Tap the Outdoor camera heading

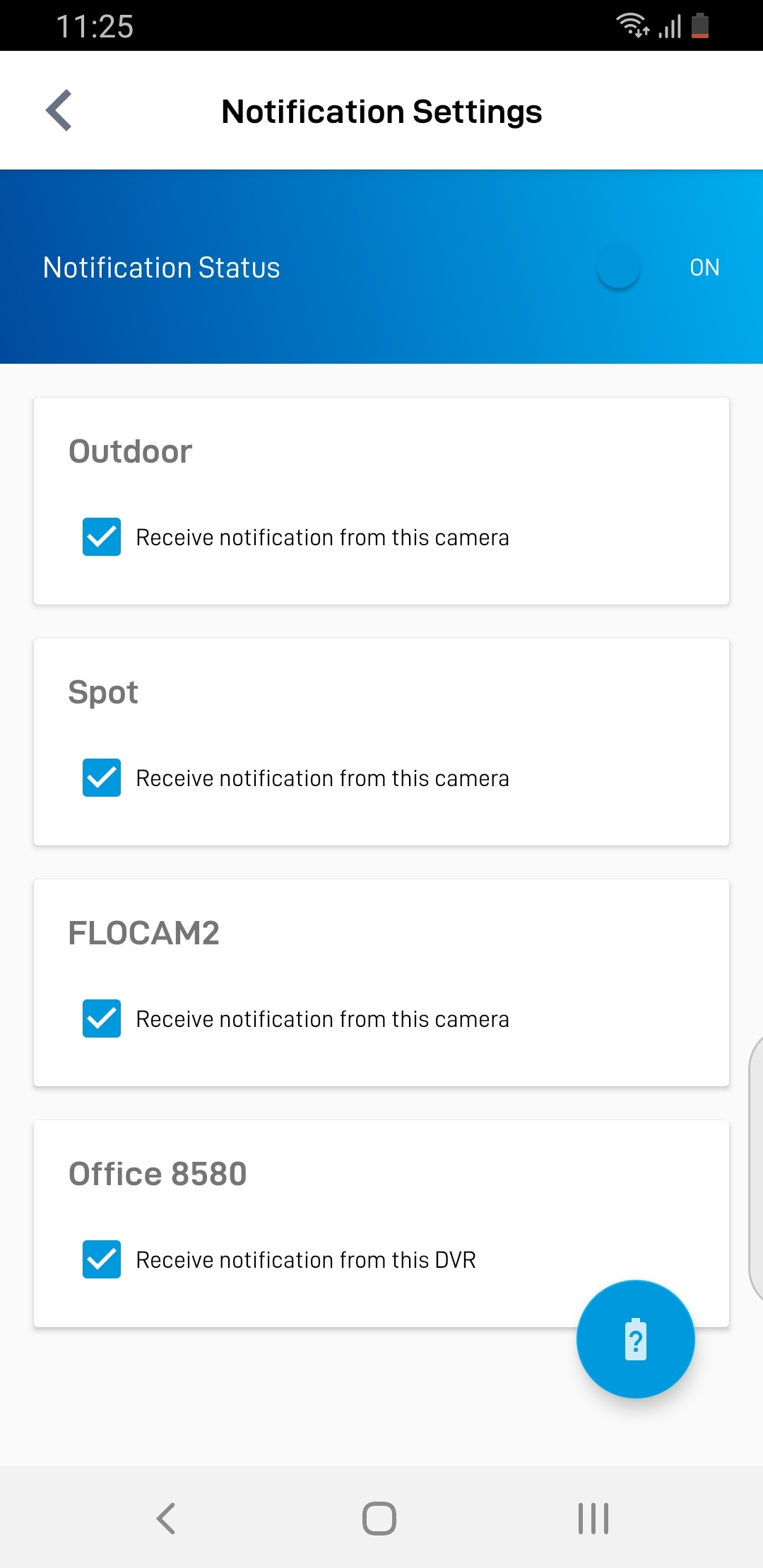tap(131, 451)
